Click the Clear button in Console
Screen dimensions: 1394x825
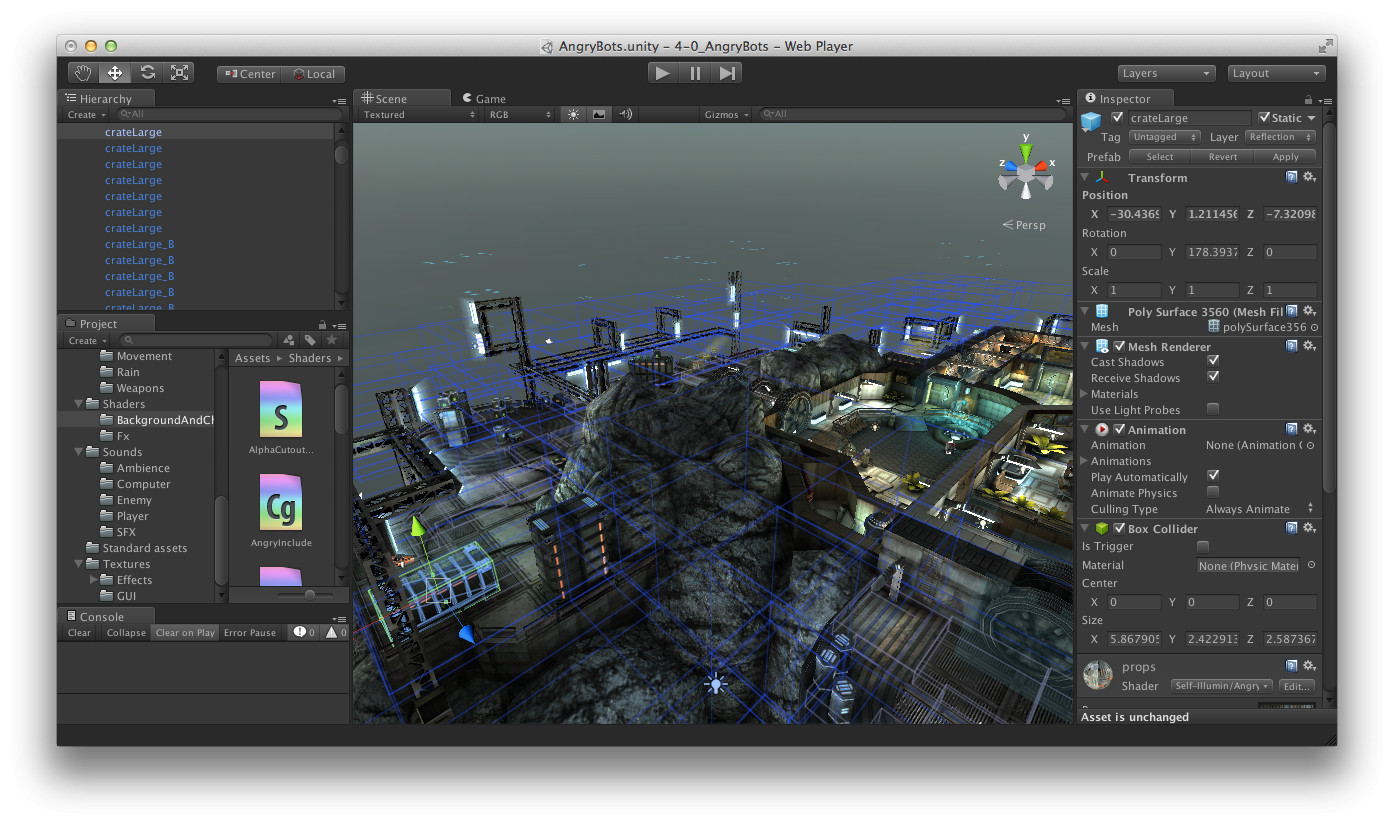click(79, 632)
